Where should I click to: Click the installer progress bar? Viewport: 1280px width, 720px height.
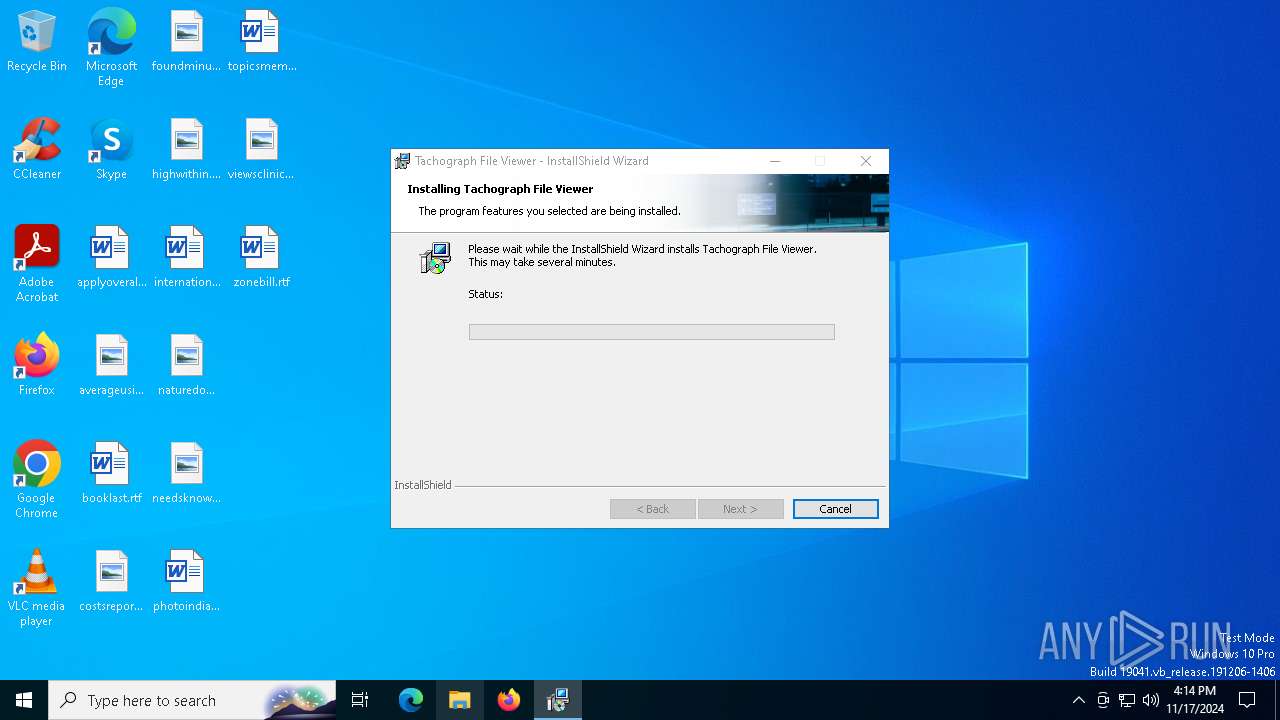coord(651,332)
